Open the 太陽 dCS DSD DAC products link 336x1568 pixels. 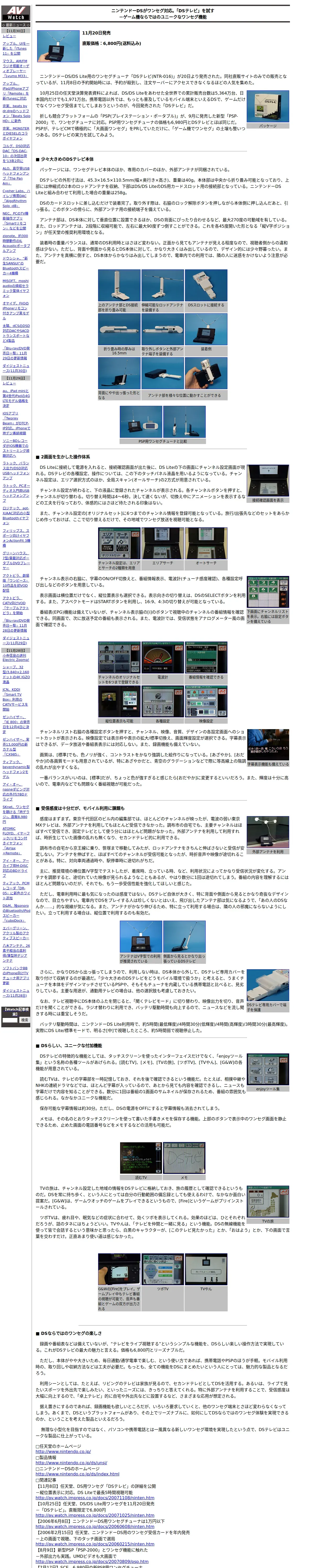pos(16,333)
